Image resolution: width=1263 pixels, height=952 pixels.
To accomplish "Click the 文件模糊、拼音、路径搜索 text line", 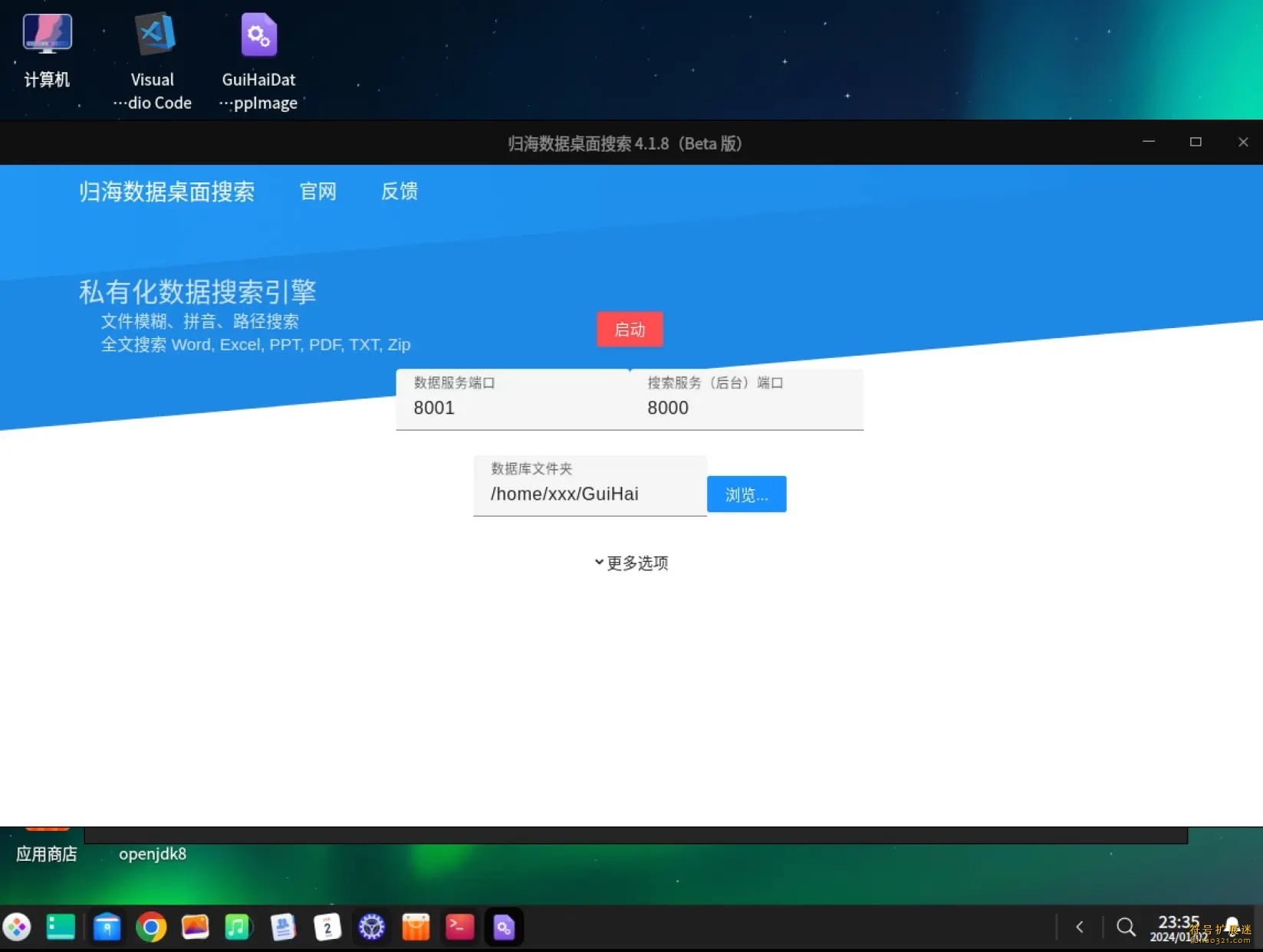I will point(200,321).
